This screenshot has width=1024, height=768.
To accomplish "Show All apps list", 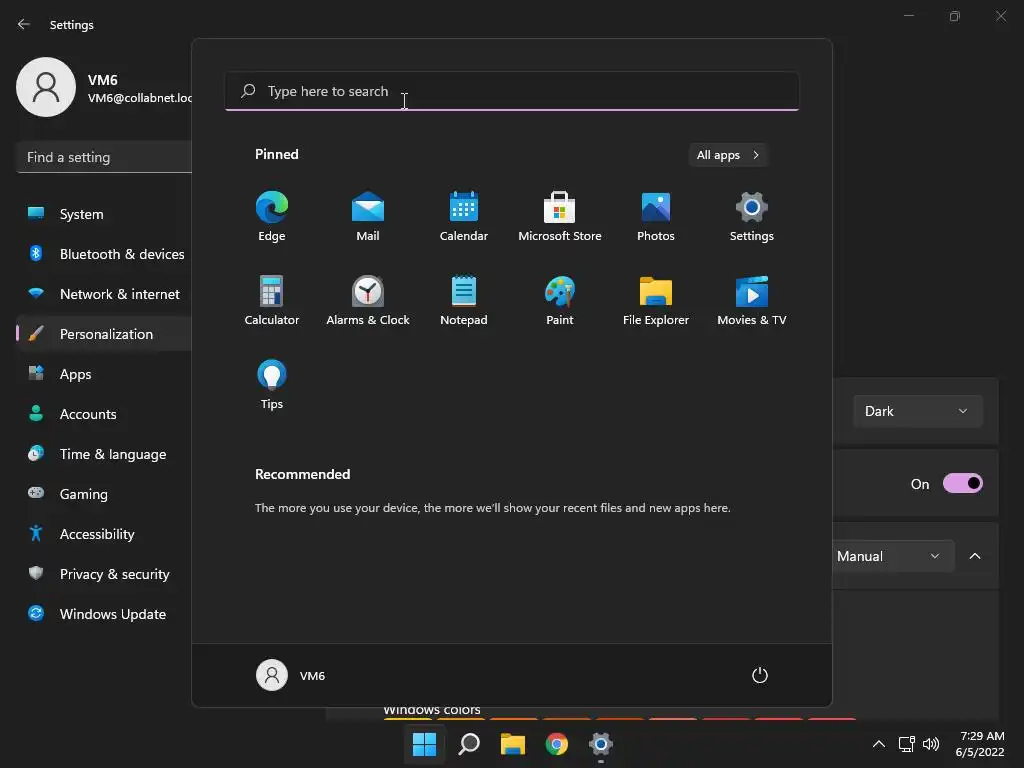I will [x=728, y=155].
